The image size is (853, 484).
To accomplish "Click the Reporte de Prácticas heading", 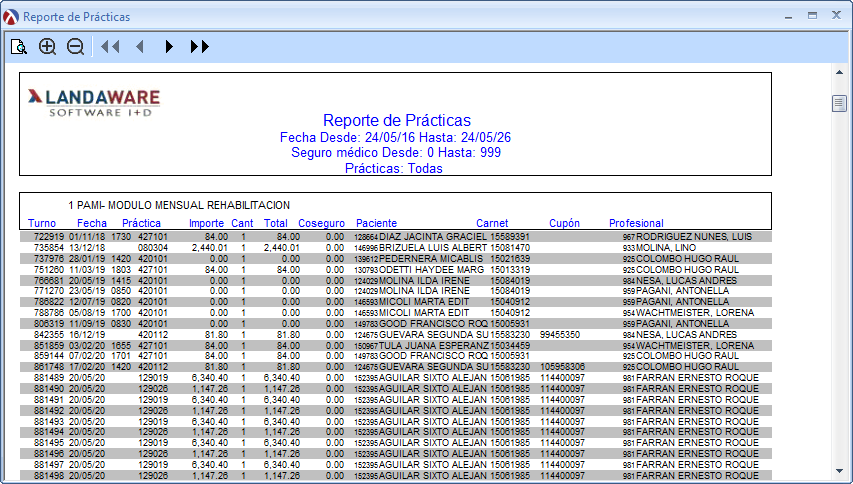I will [x=397, y=120].
